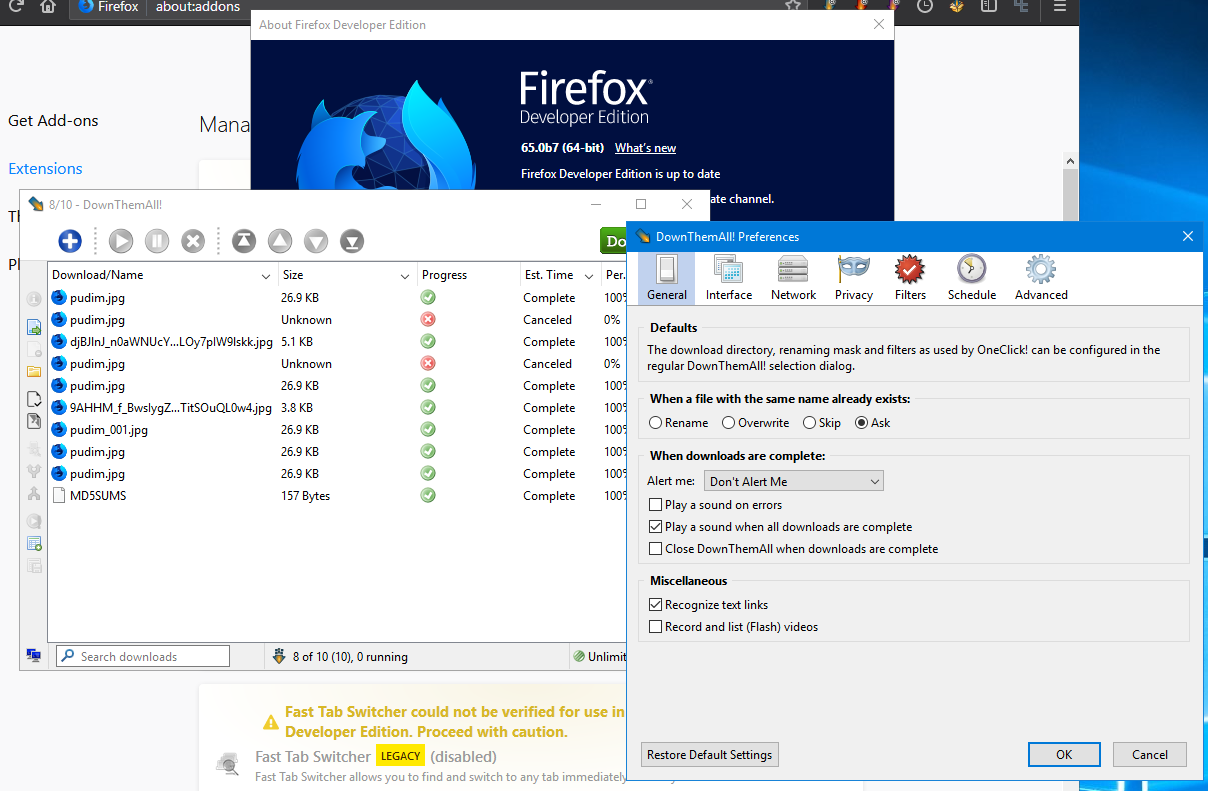1208x791 pixels.
Task: Click the Size column dropdown arrow
Action: tap(405, 275)
